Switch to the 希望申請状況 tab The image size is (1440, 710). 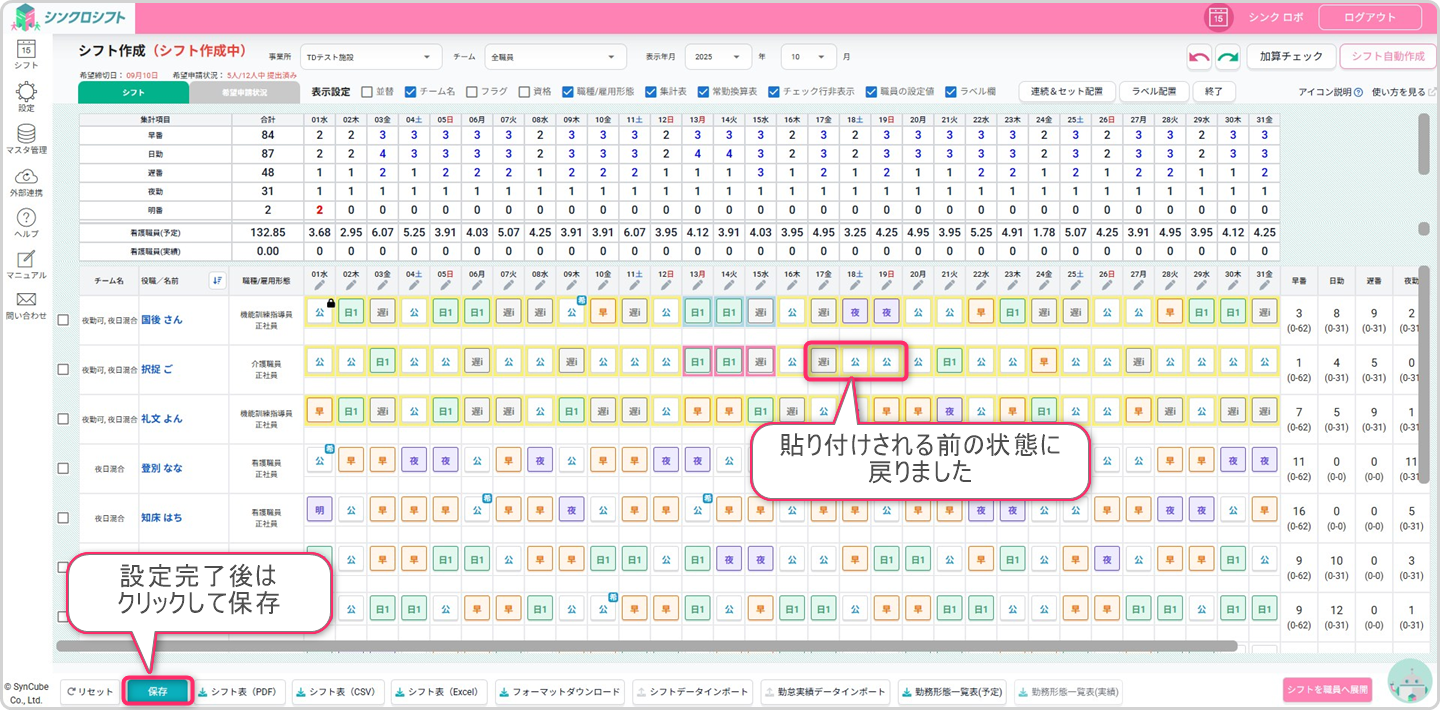point(244,92)
